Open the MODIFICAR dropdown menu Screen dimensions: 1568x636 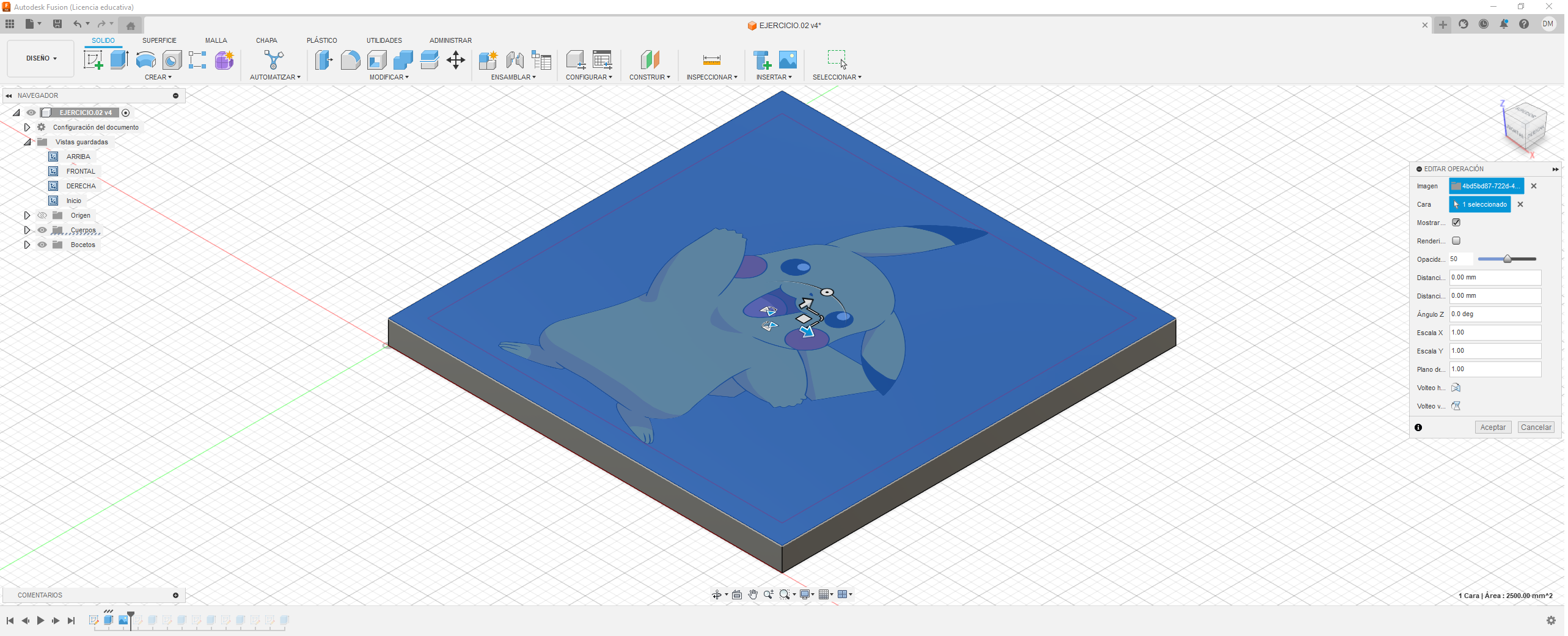[389, 77]
